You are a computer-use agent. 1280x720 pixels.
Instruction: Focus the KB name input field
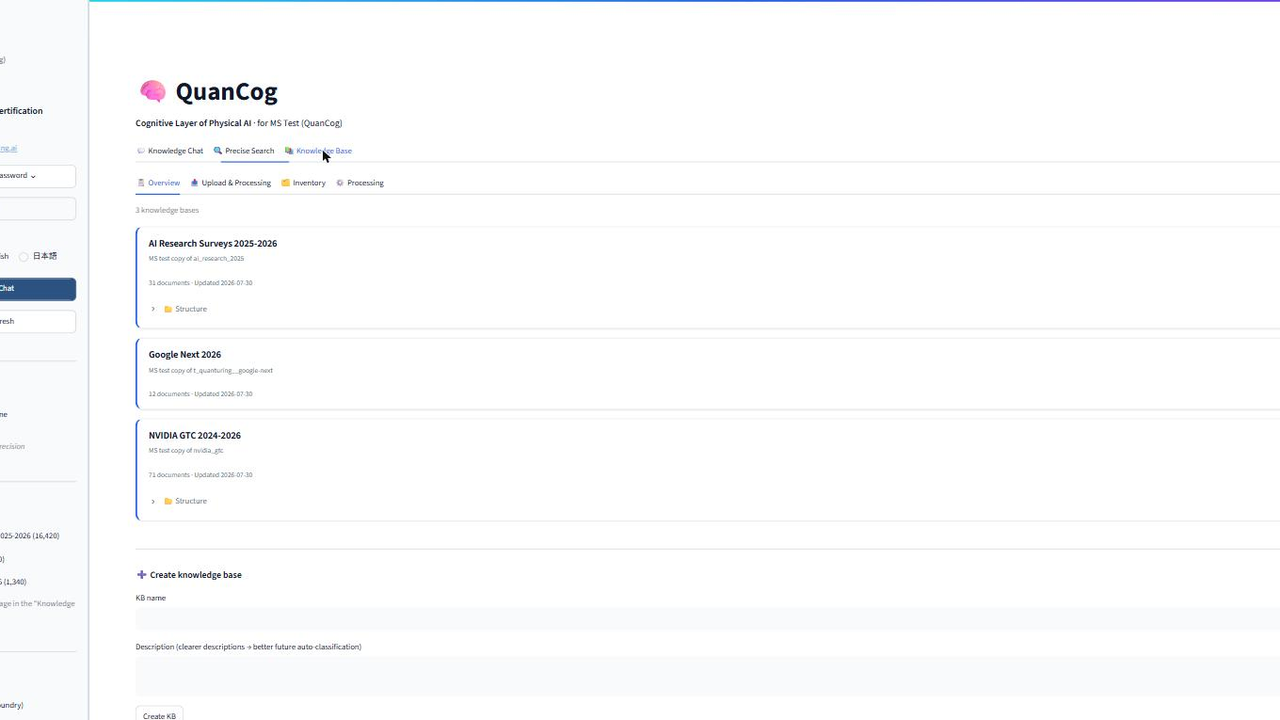point(708,619)
